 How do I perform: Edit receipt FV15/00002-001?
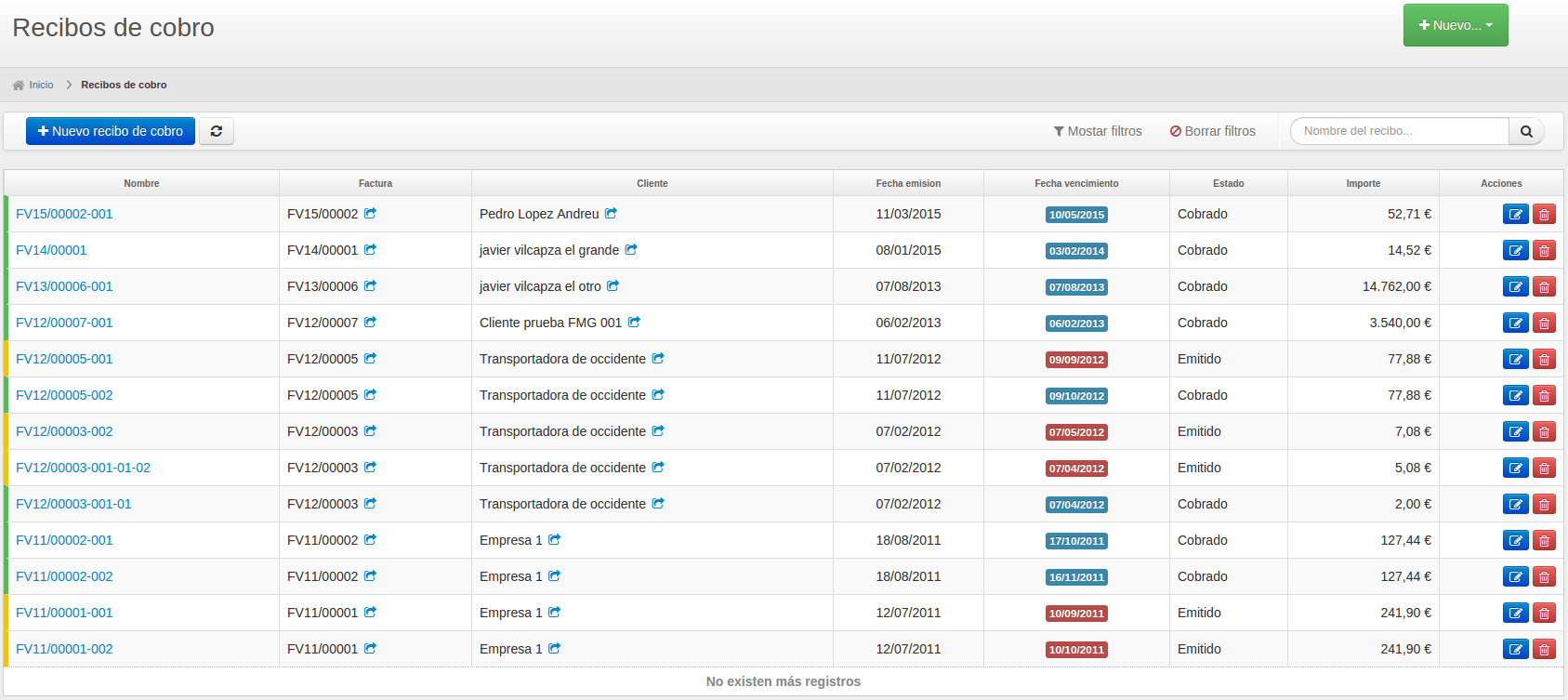point(1516,214)
